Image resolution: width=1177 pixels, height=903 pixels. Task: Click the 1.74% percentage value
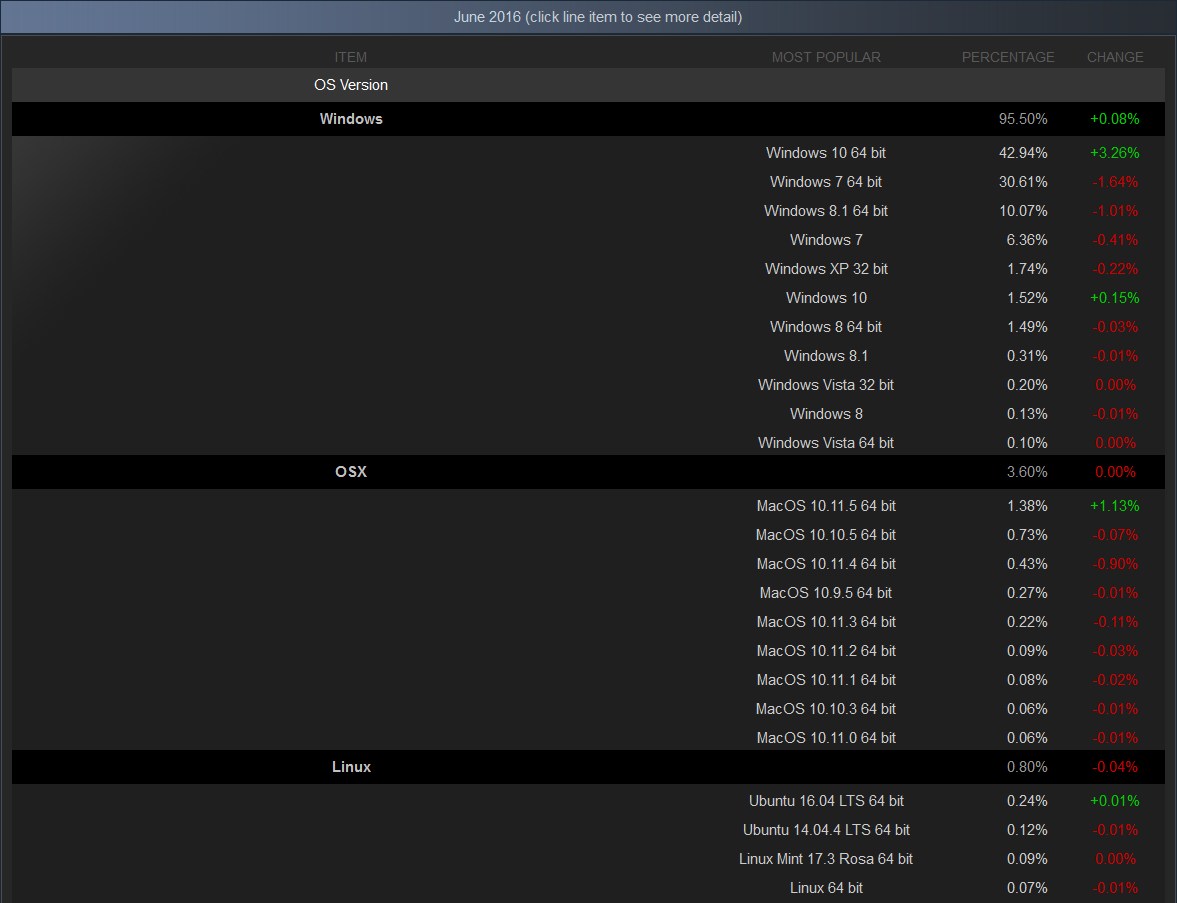coord(1027,269)
